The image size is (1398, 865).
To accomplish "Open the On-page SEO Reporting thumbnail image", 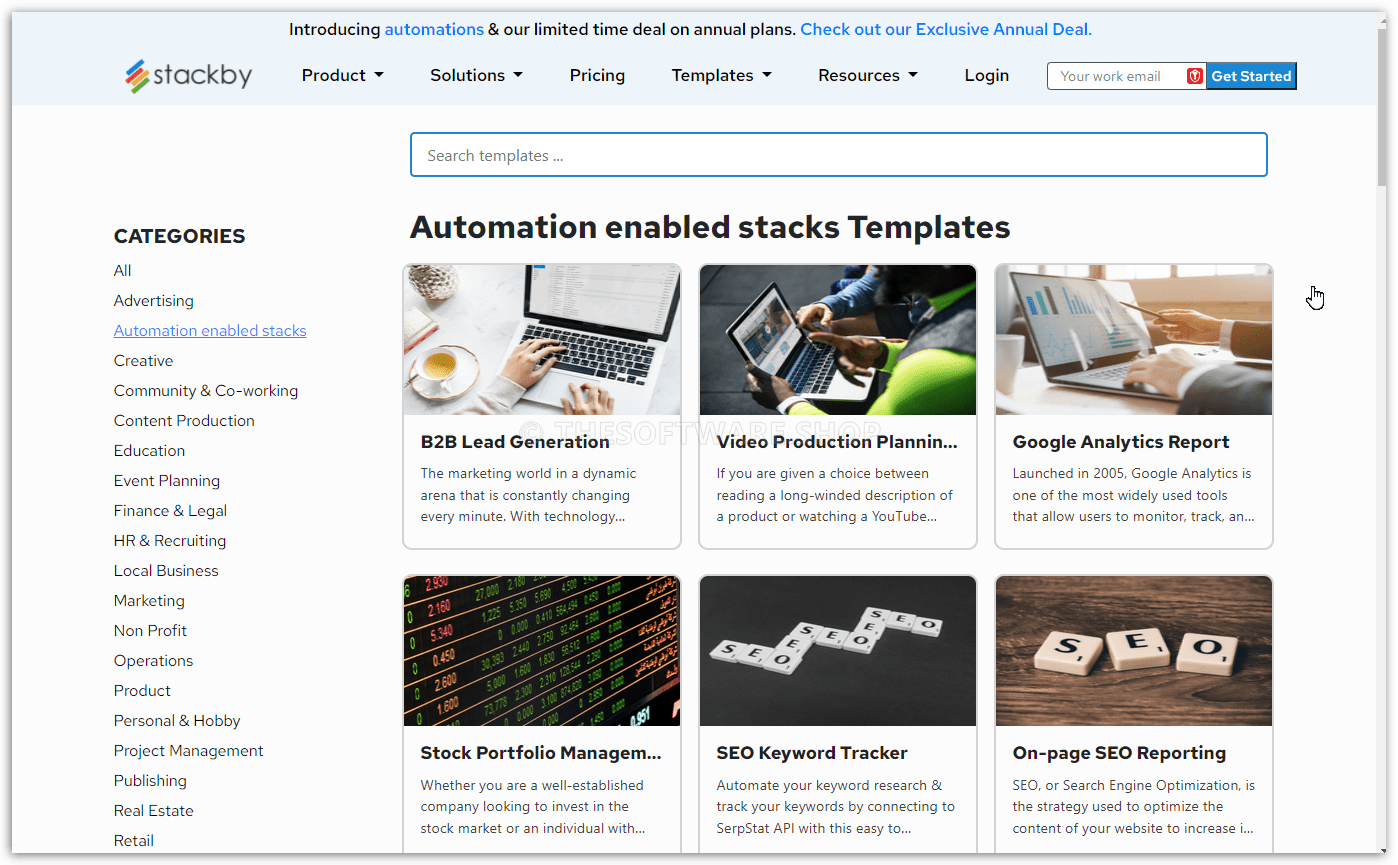I will [1134, 651].
